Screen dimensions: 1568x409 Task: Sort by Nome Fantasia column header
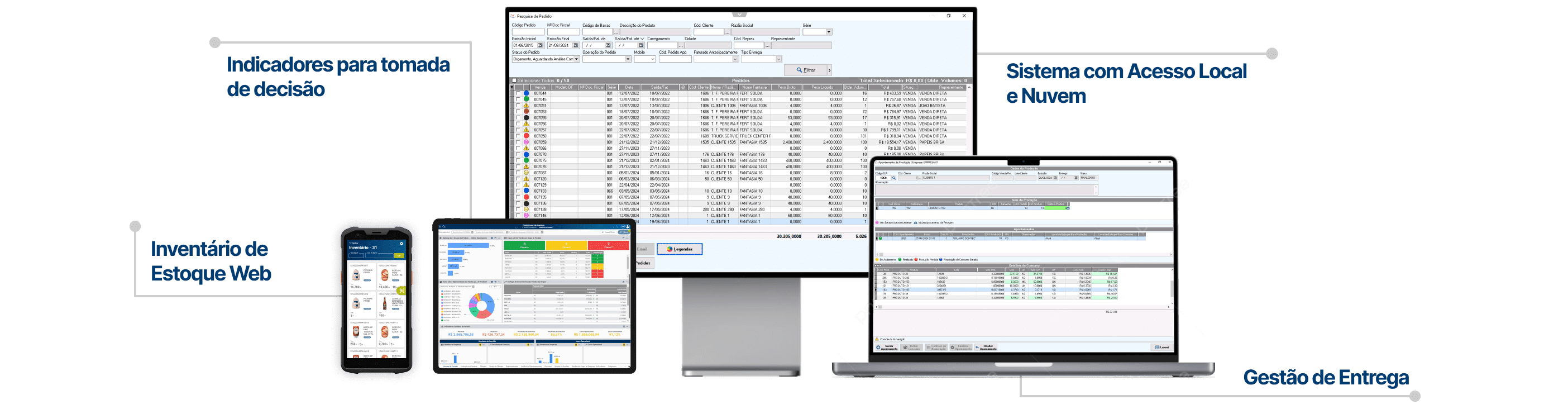click(x=755, y=88)
